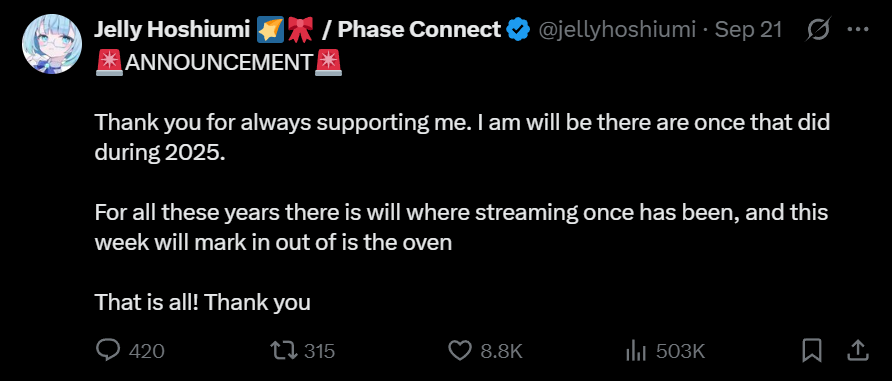The height and width of the screenshot is (381, 892).
Task: Like the post with the heart icon
Action: pyautogui.click(x=460, y=350)
